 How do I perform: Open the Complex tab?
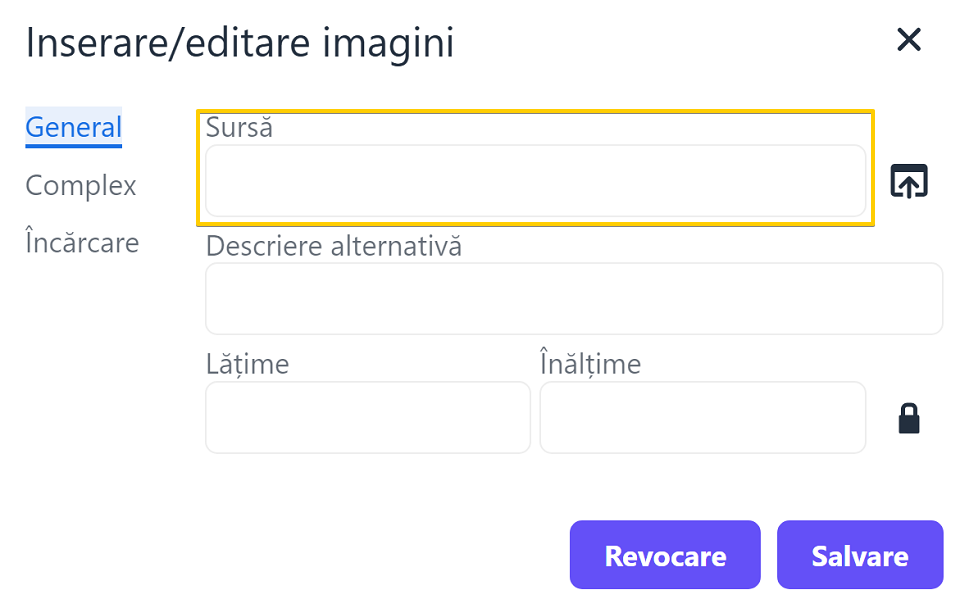(x=81, y=186)
